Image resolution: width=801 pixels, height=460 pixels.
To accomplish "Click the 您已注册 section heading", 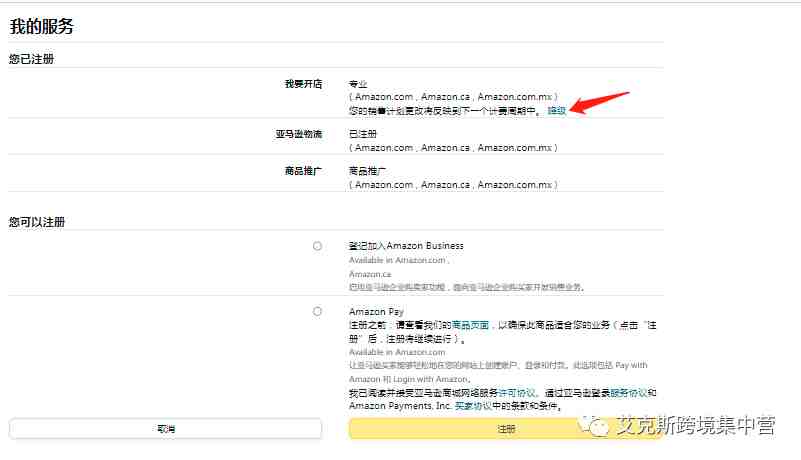I will click(31, 59).
